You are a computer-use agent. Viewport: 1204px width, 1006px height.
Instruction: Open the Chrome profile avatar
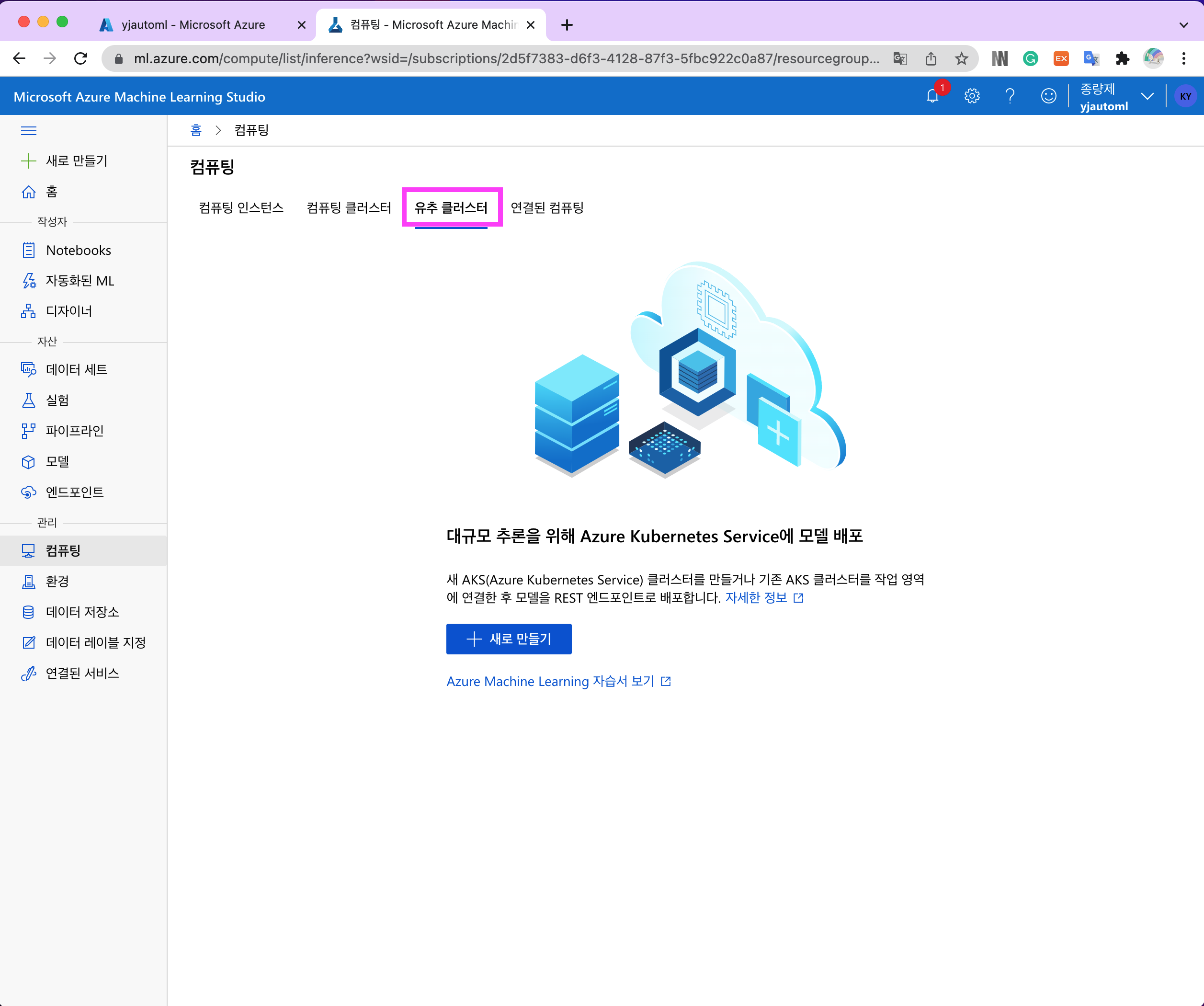pos(1153,58)
